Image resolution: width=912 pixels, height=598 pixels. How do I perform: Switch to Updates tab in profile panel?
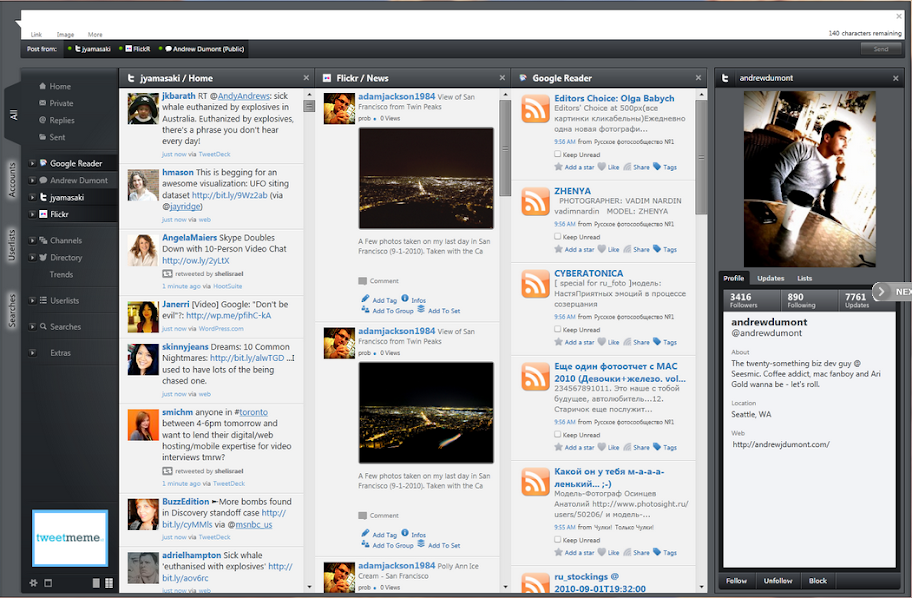[770, 278]
